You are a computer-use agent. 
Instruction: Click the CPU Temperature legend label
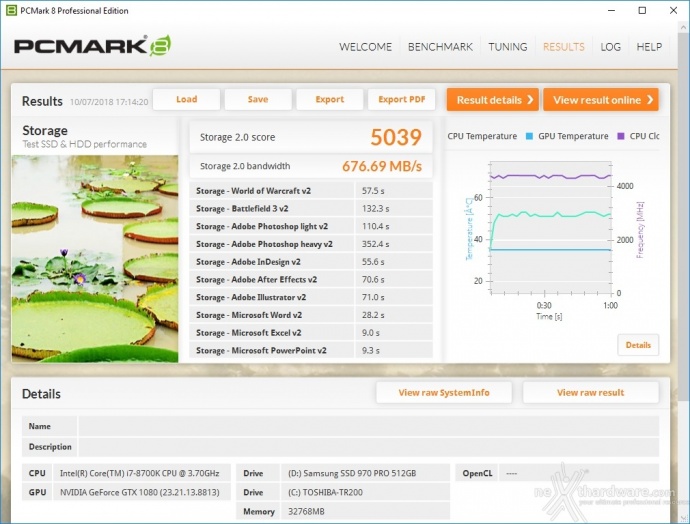[x=482, y=136]
